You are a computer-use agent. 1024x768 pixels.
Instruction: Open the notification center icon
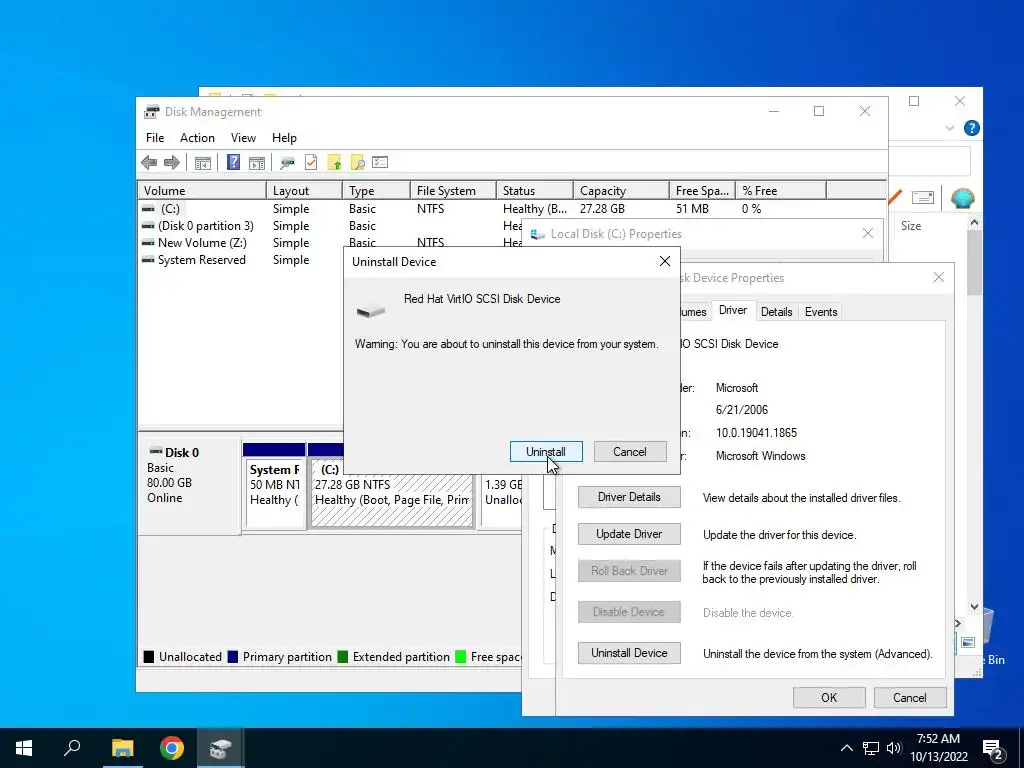pyautogui.click(x=993, y=749)
